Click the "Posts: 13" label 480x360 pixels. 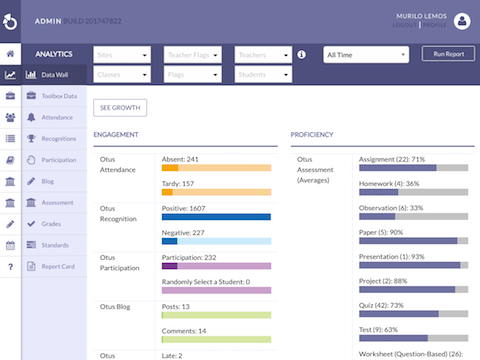176,307
